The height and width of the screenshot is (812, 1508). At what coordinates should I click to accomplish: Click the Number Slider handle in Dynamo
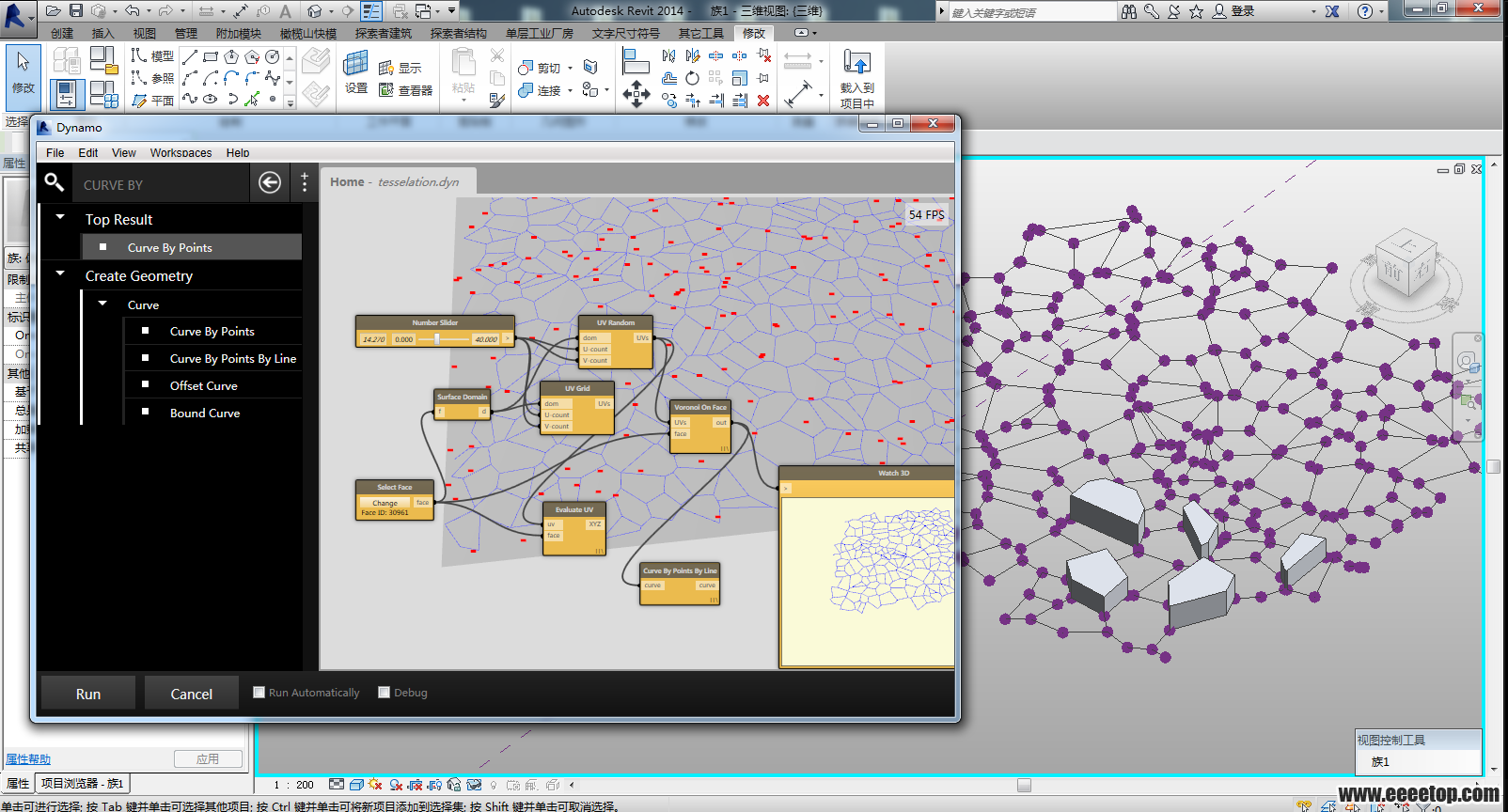pyautogui.click(x=437, y=338)
